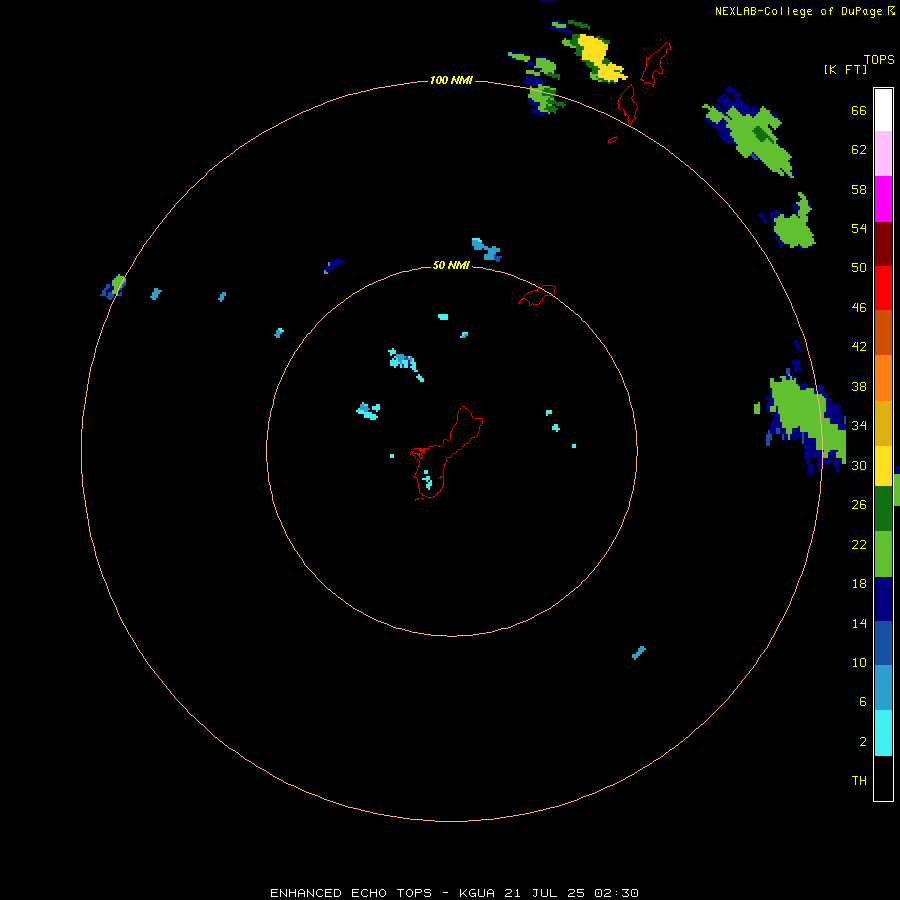The height and width of the screenshot is (900, 900).
Task: Click the legend value 26
Action: click(x=859, y=505)
